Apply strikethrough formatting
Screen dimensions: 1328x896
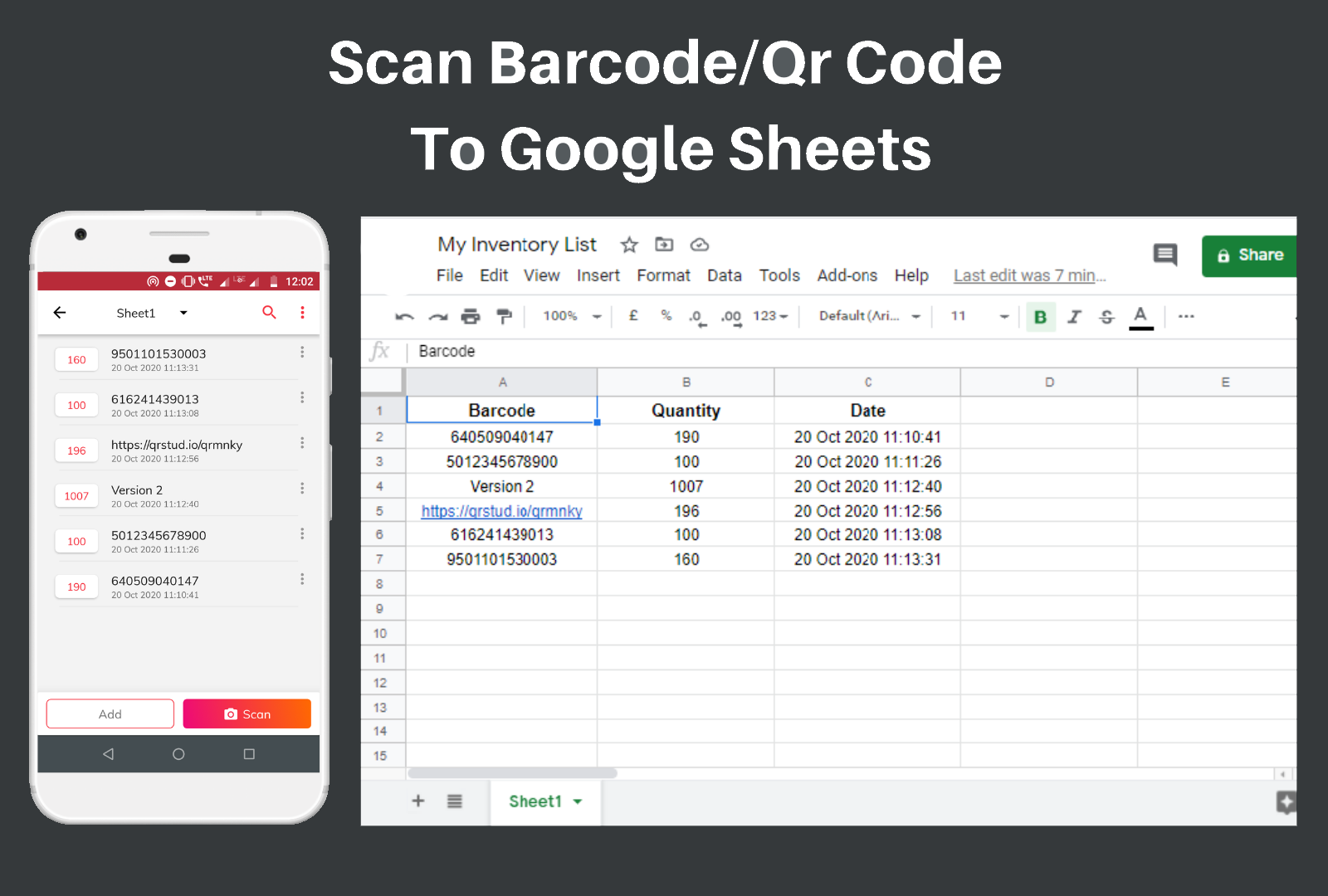[1107, 316]
